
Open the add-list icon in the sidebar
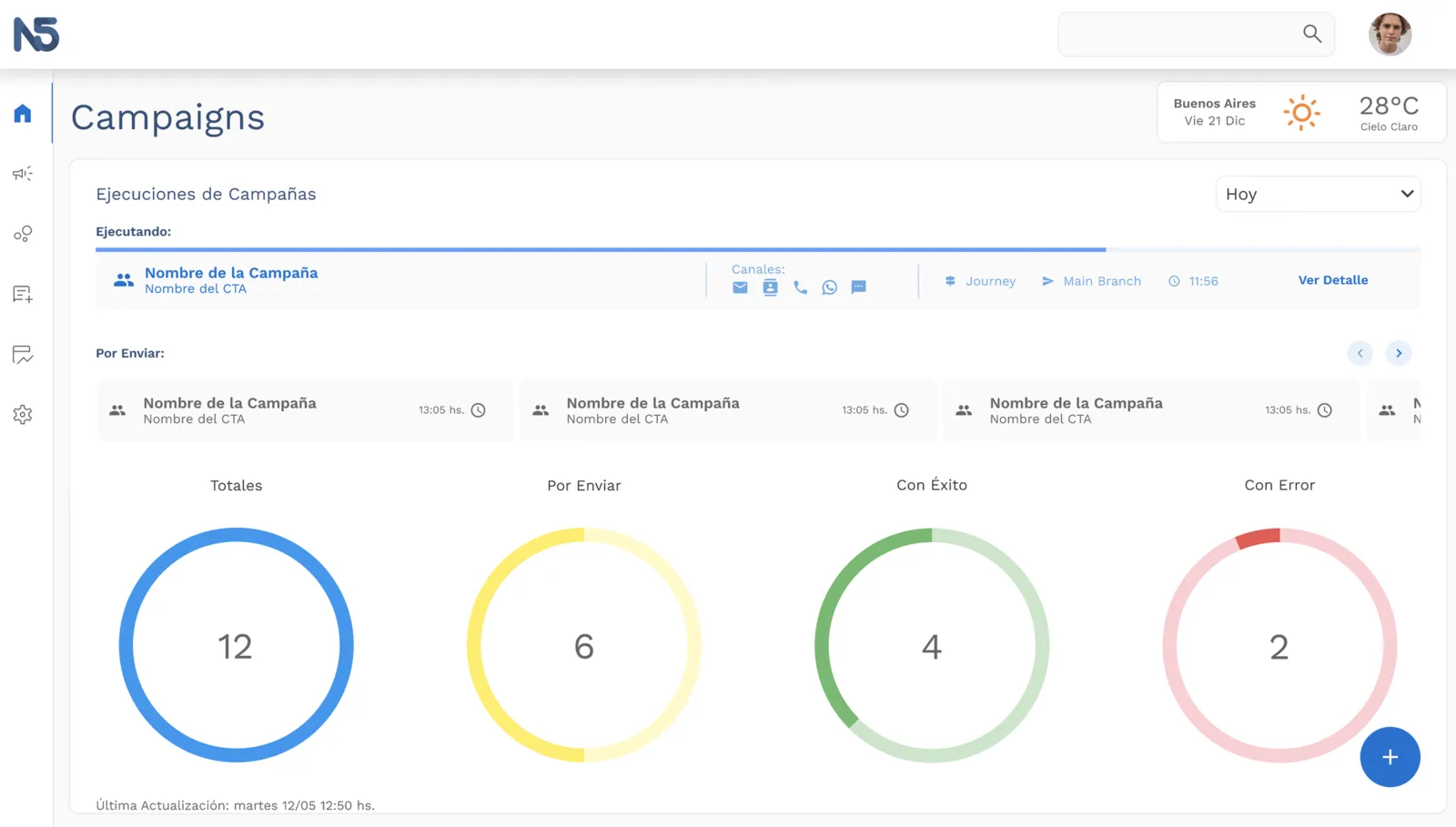(x=23, y=294)
